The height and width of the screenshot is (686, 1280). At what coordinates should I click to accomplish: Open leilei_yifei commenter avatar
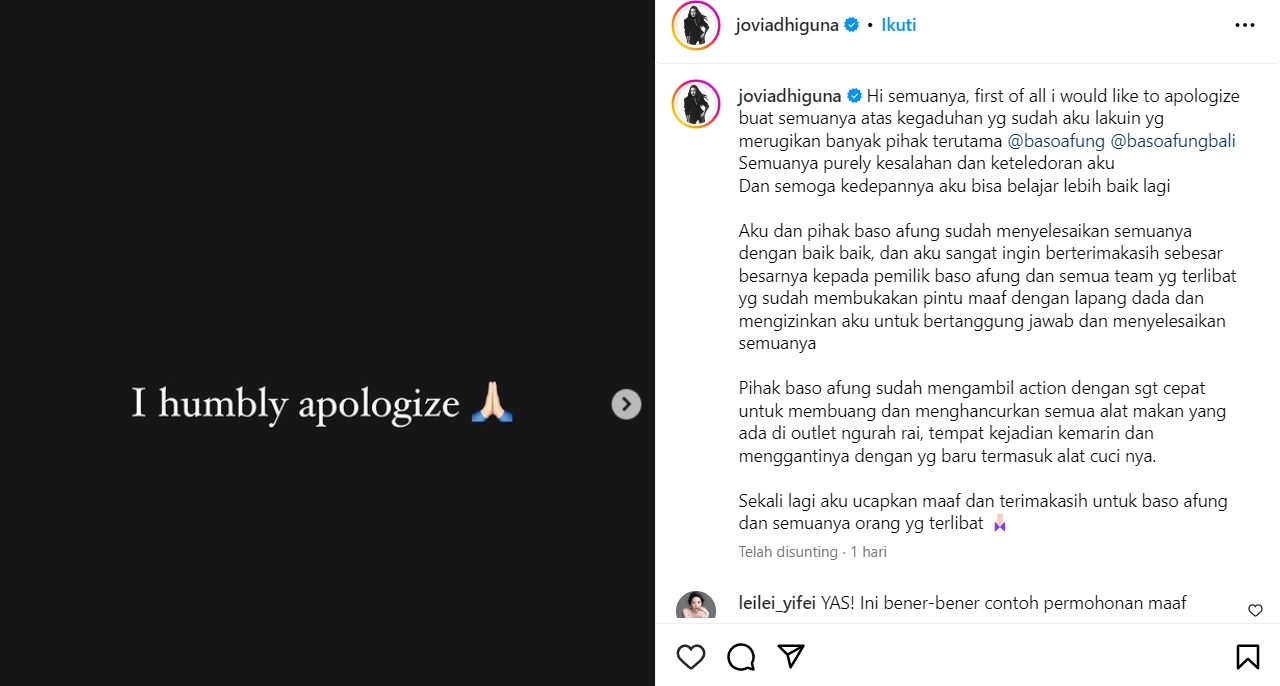[x=696, y=607]
